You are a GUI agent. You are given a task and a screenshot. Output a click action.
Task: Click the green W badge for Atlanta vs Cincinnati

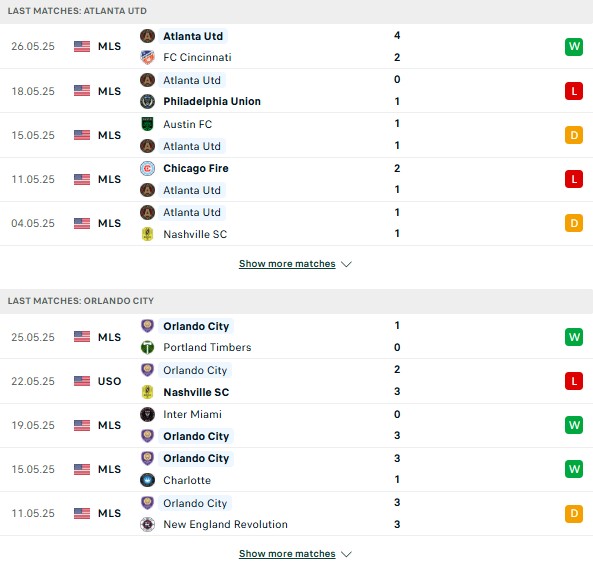[x=574, y=47]
